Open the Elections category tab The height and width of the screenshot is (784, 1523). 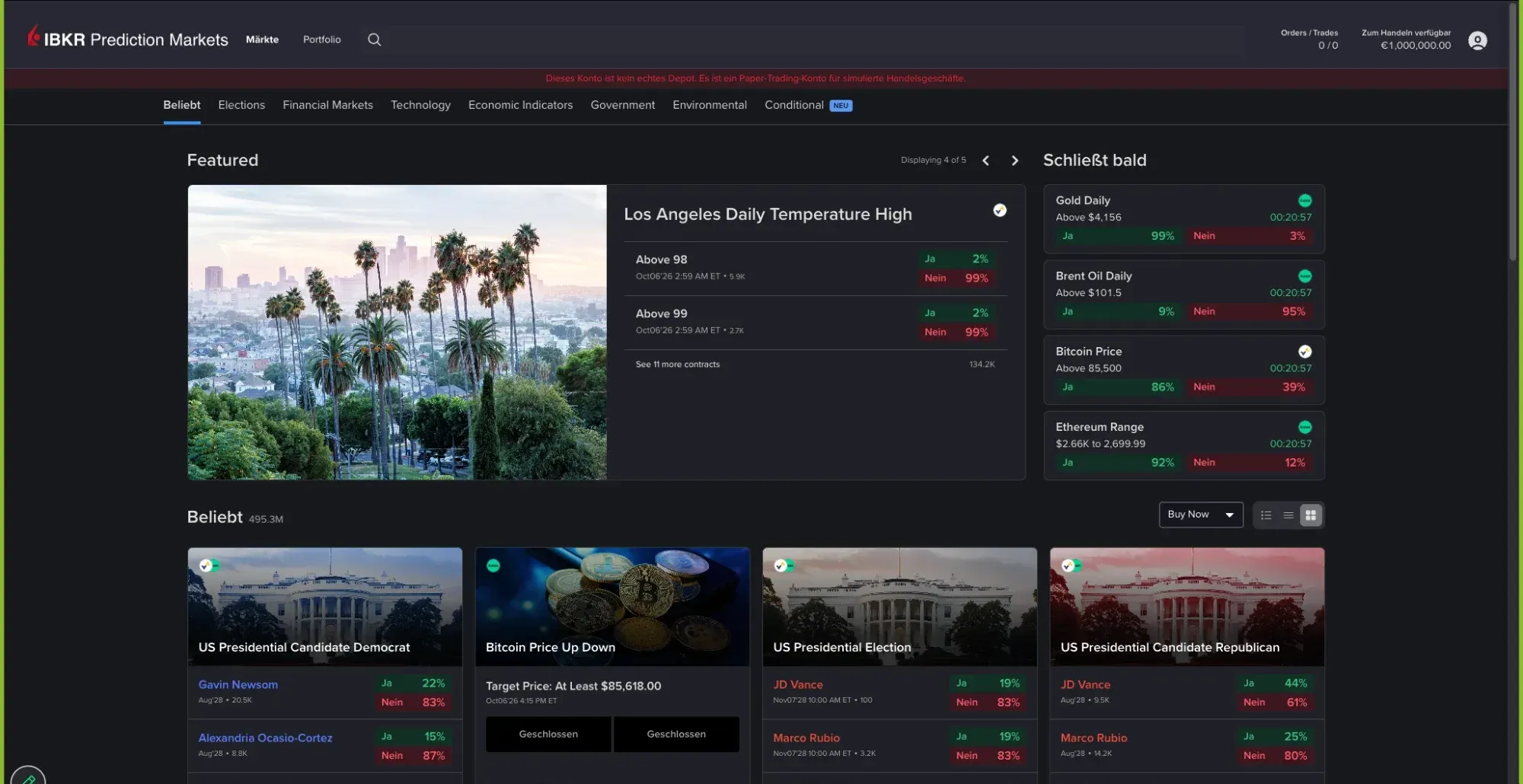[x=241, y=105]
